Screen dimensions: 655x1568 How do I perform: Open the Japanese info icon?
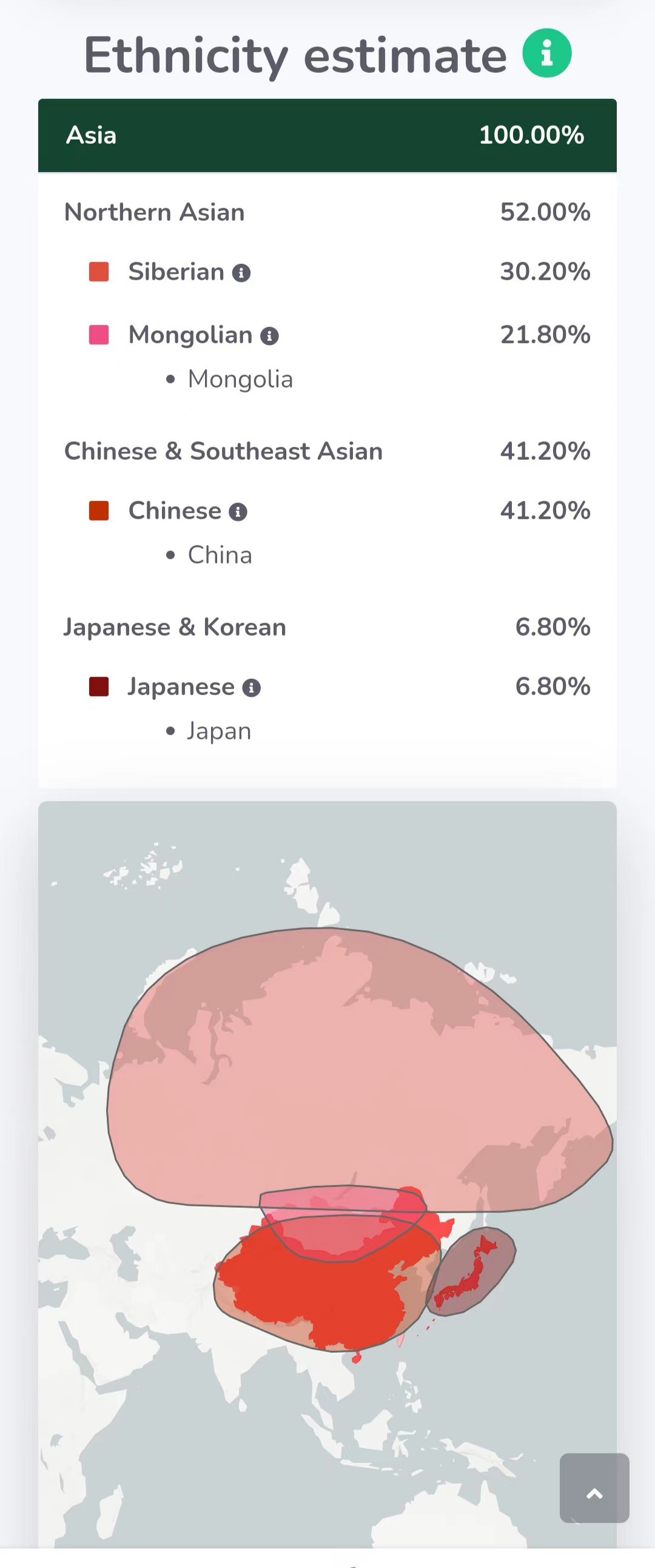click(251, 688)
